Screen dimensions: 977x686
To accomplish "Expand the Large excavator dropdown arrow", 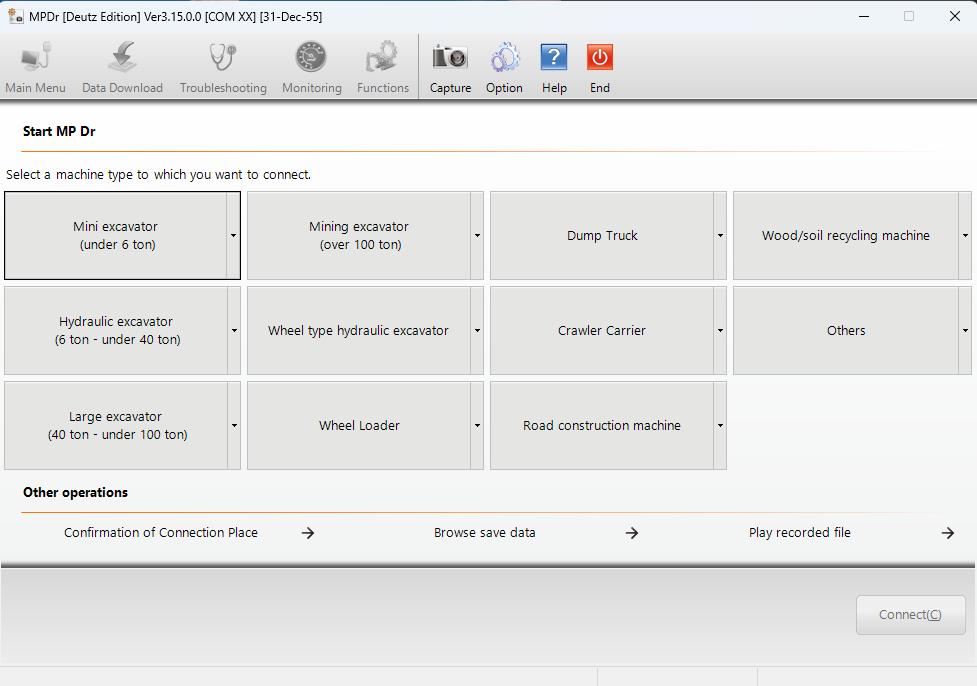I will 234,426.
